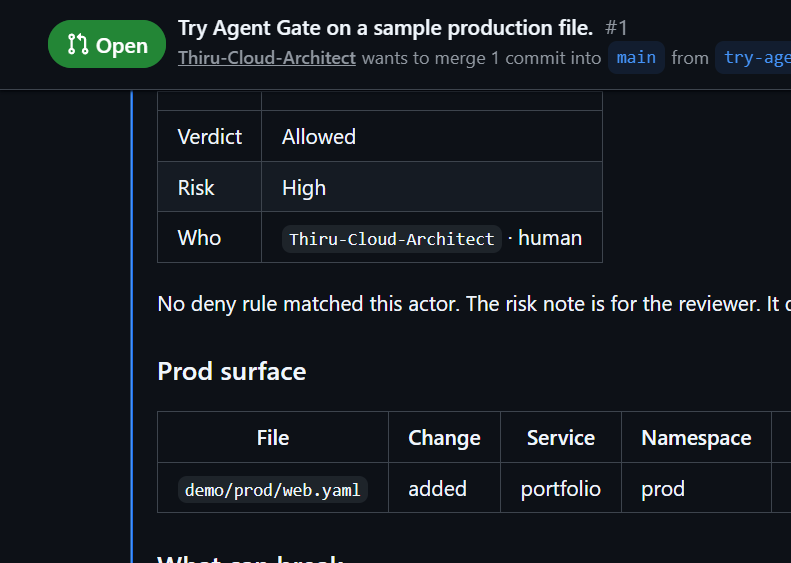This screenshot has width=791, height=563.
Task: Click the green Open status badge
Action: [107, 44]
